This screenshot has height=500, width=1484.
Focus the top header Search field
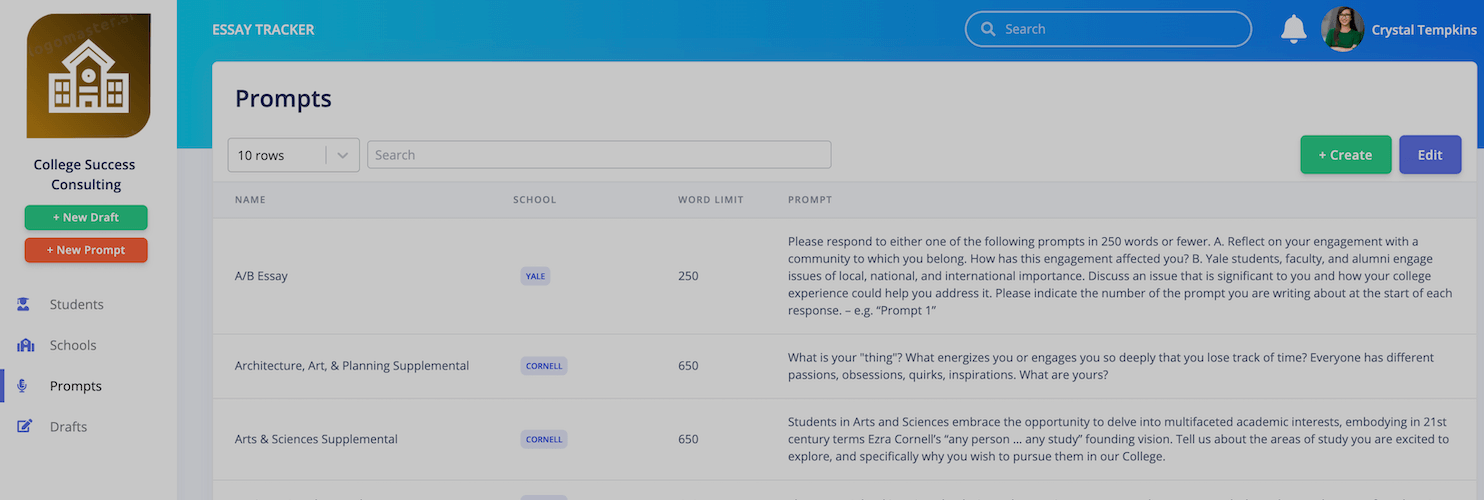[x=1108, y=29]
